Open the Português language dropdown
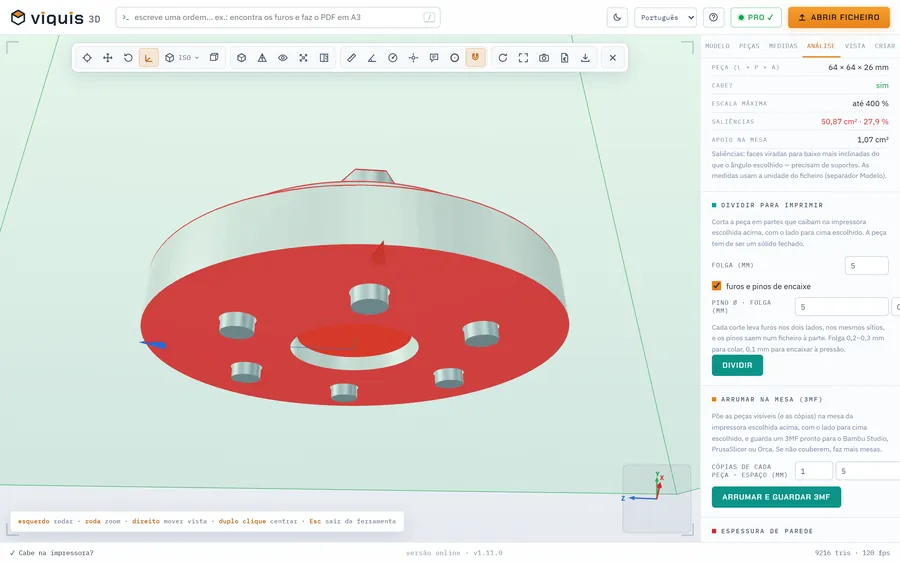 (665, 17)
